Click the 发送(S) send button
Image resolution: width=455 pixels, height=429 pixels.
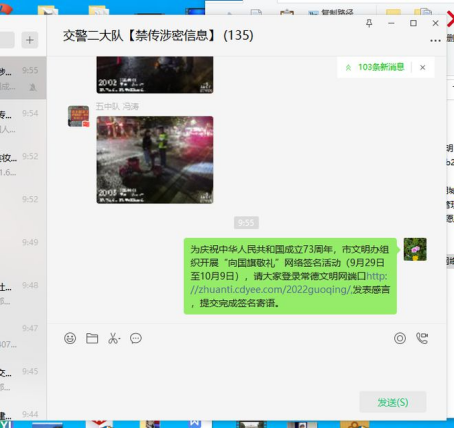click(393, 402)
